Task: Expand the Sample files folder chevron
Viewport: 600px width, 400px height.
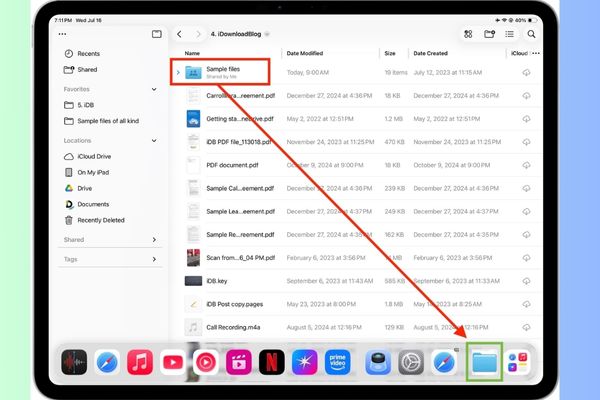Action: 178,72
